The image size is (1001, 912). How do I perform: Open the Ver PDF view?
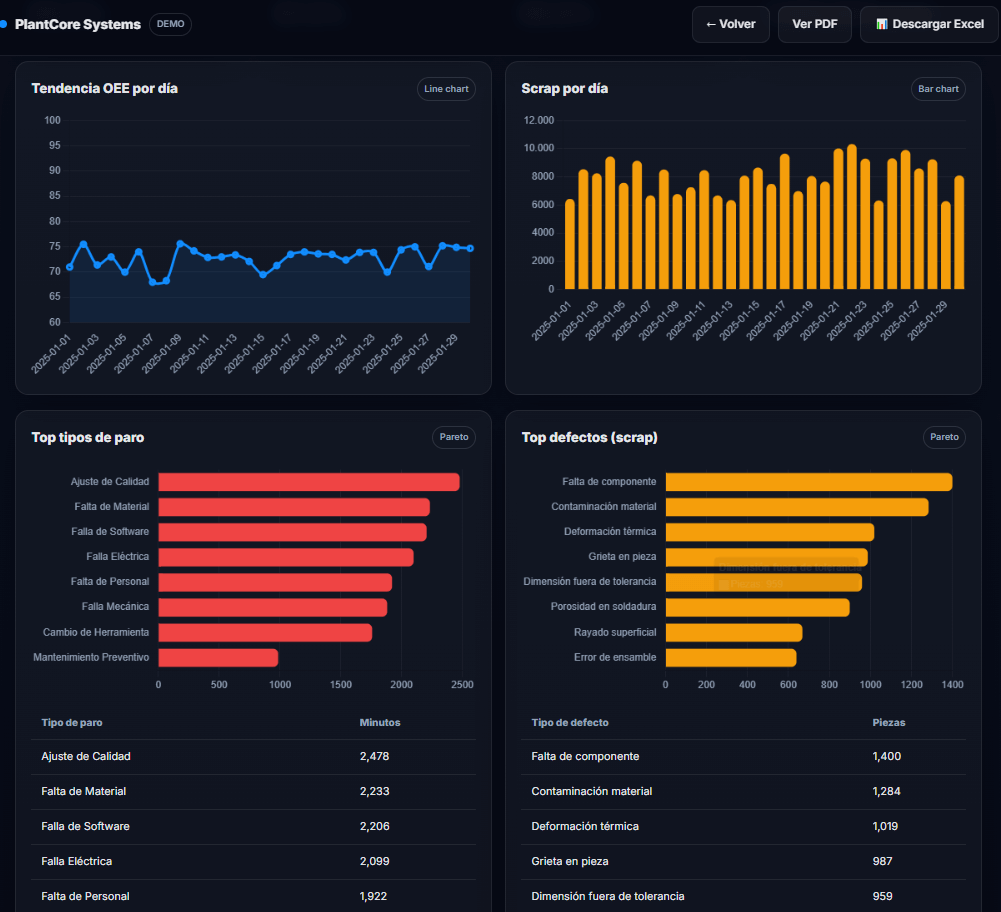point(814,24)
